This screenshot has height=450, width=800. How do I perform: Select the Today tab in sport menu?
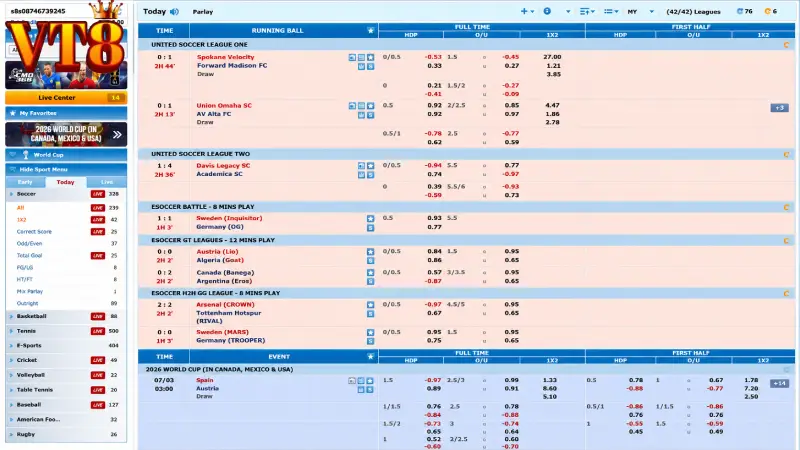click(65, 182)
